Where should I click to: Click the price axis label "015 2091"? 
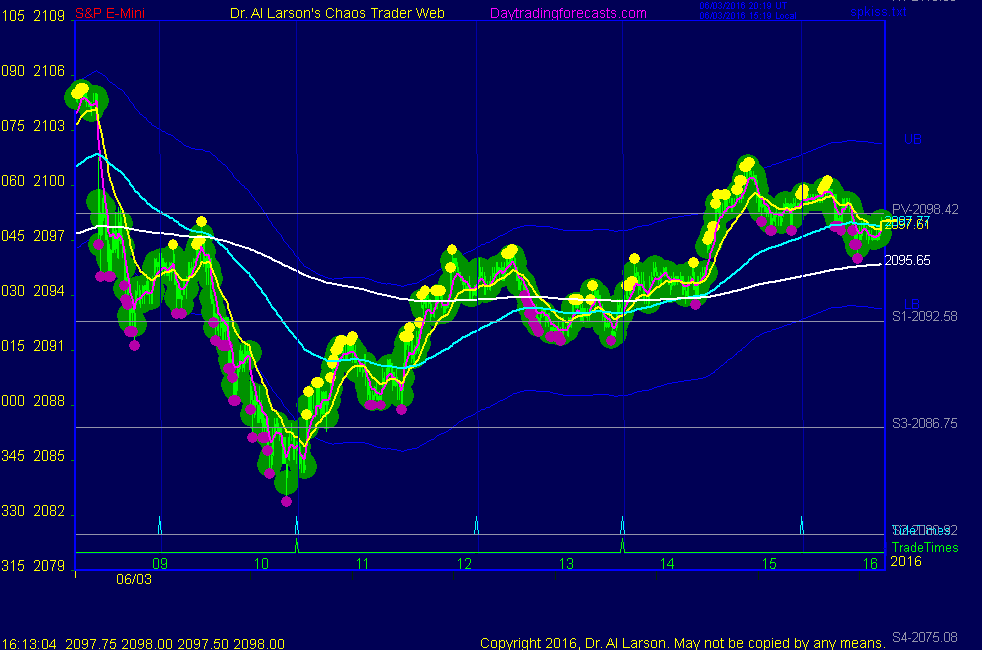tap(33, 346)
